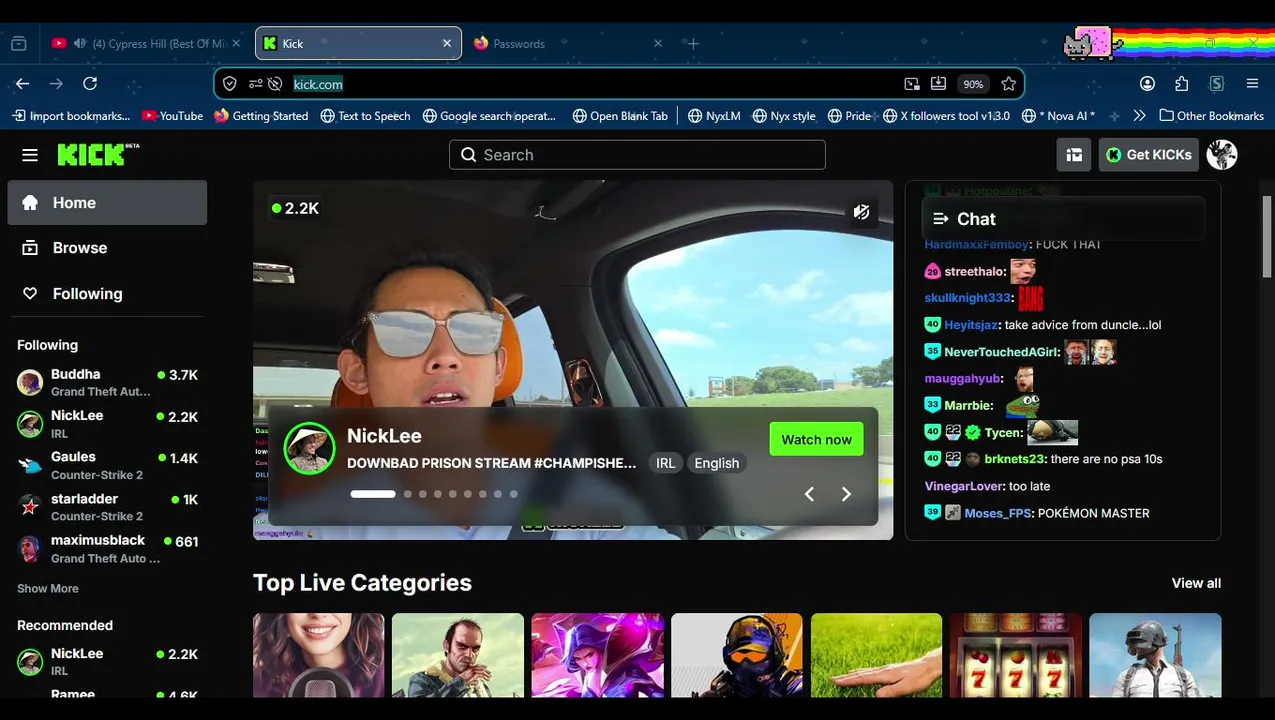Image resolution: width=1275 pixels, height=720 pixels.
Task: Select the active first carousel indicator
Action: pyautogui.click(x=373, y=494)
